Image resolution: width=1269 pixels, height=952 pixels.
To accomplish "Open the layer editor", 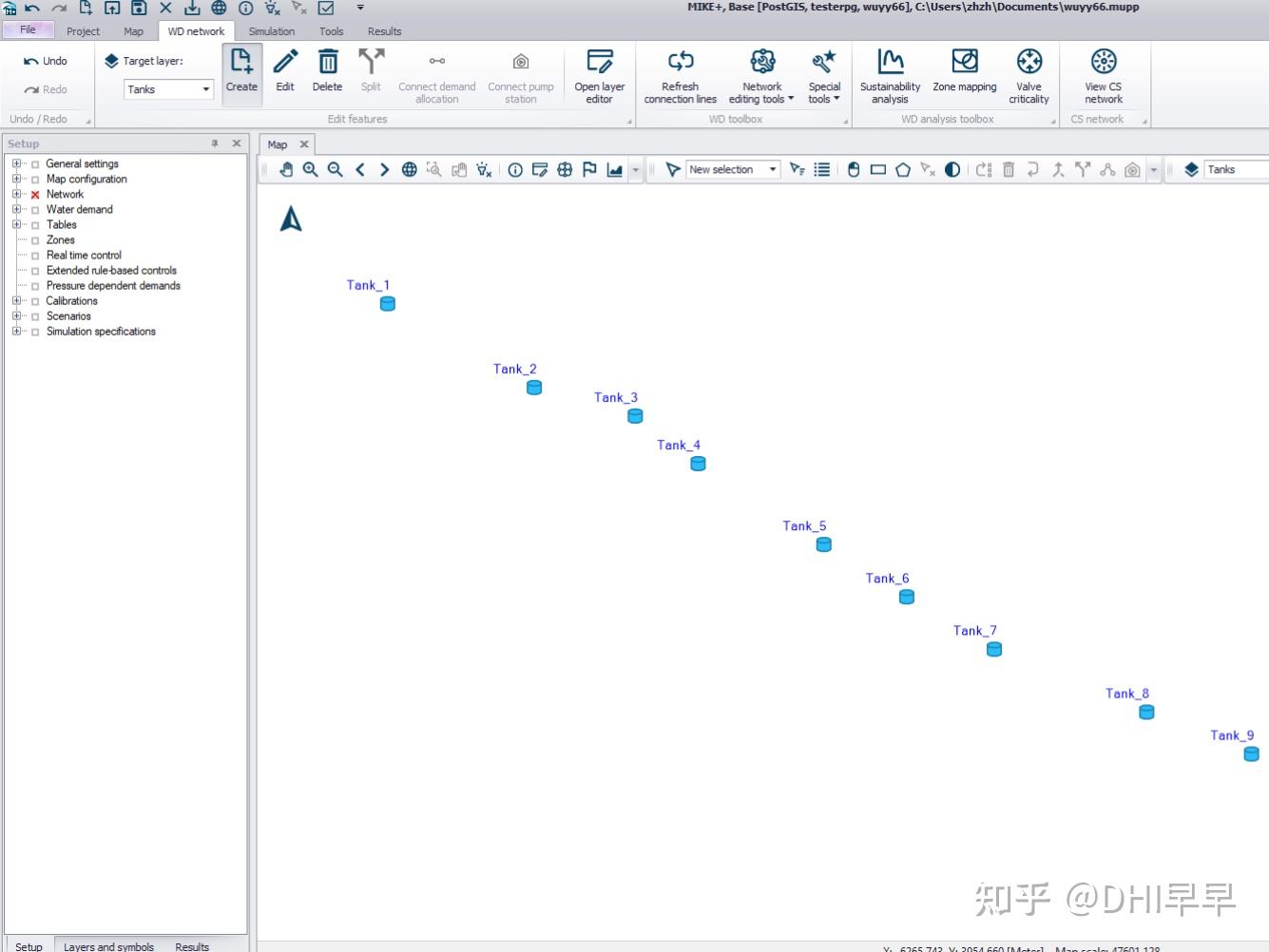I will point(600,74).
